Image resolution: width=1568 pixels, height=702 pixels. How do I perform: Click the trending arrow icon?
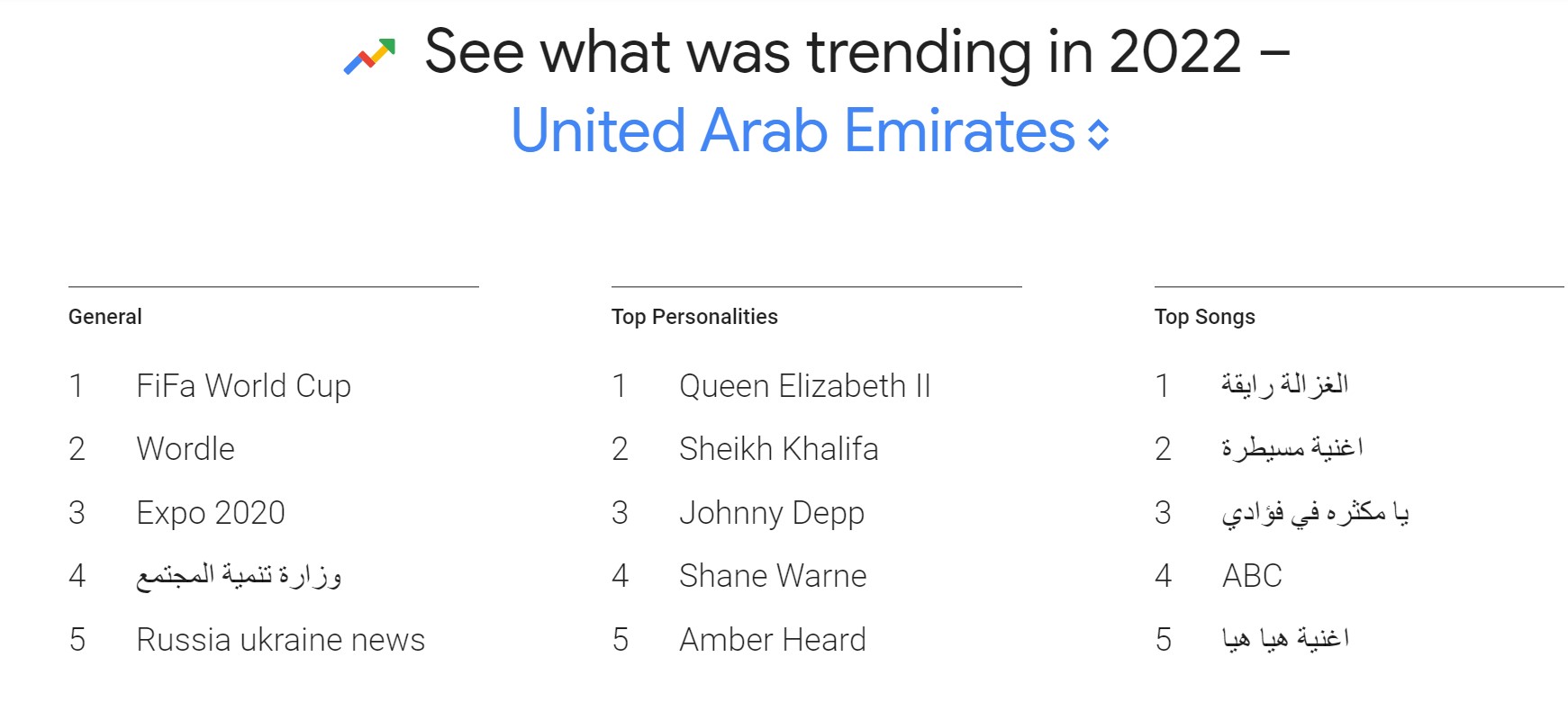369,56
